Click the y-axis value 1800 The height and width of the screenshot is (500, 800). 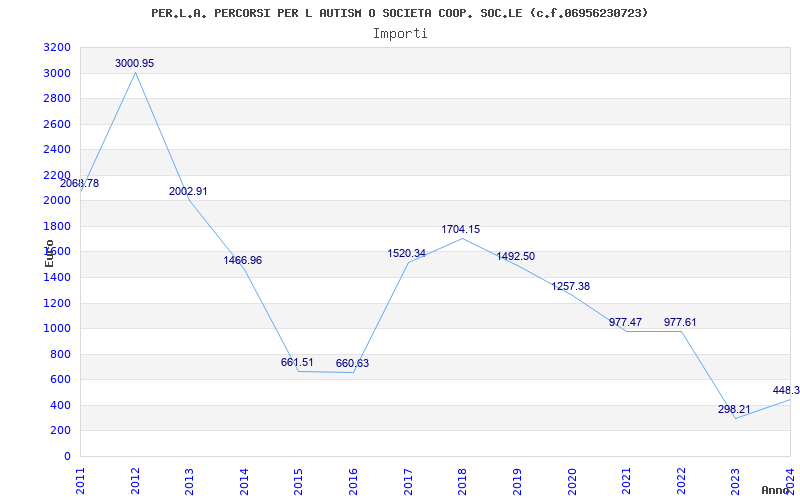click(x=58, y=226)
